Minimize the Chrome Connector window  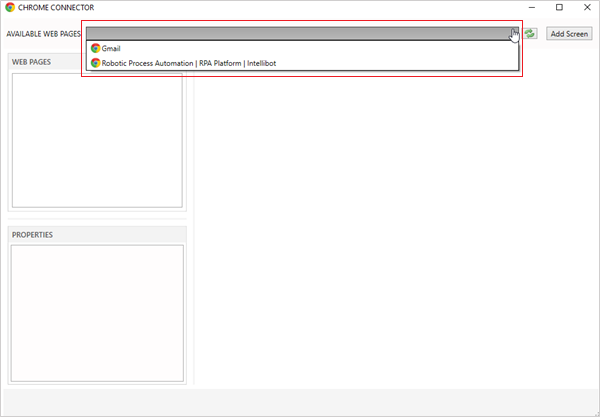[x=532, y=7]
